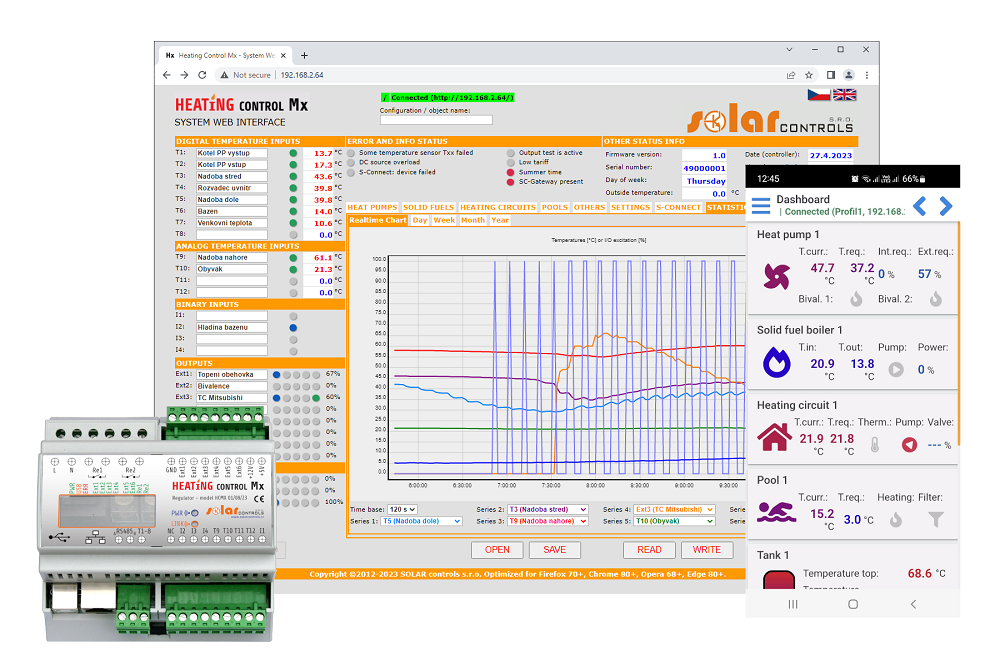
Task: Toggle first indicator of Ext1 Topeni obehovka
Action: coord(277,374)
